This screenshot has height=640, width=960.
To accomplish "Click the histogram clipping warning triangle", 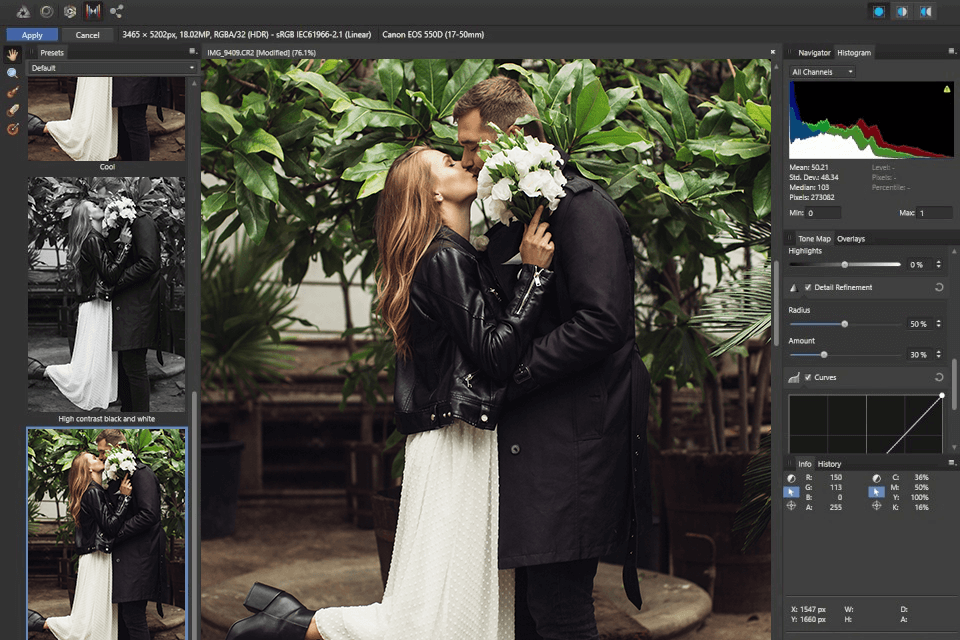I will [x=947, y=89].
